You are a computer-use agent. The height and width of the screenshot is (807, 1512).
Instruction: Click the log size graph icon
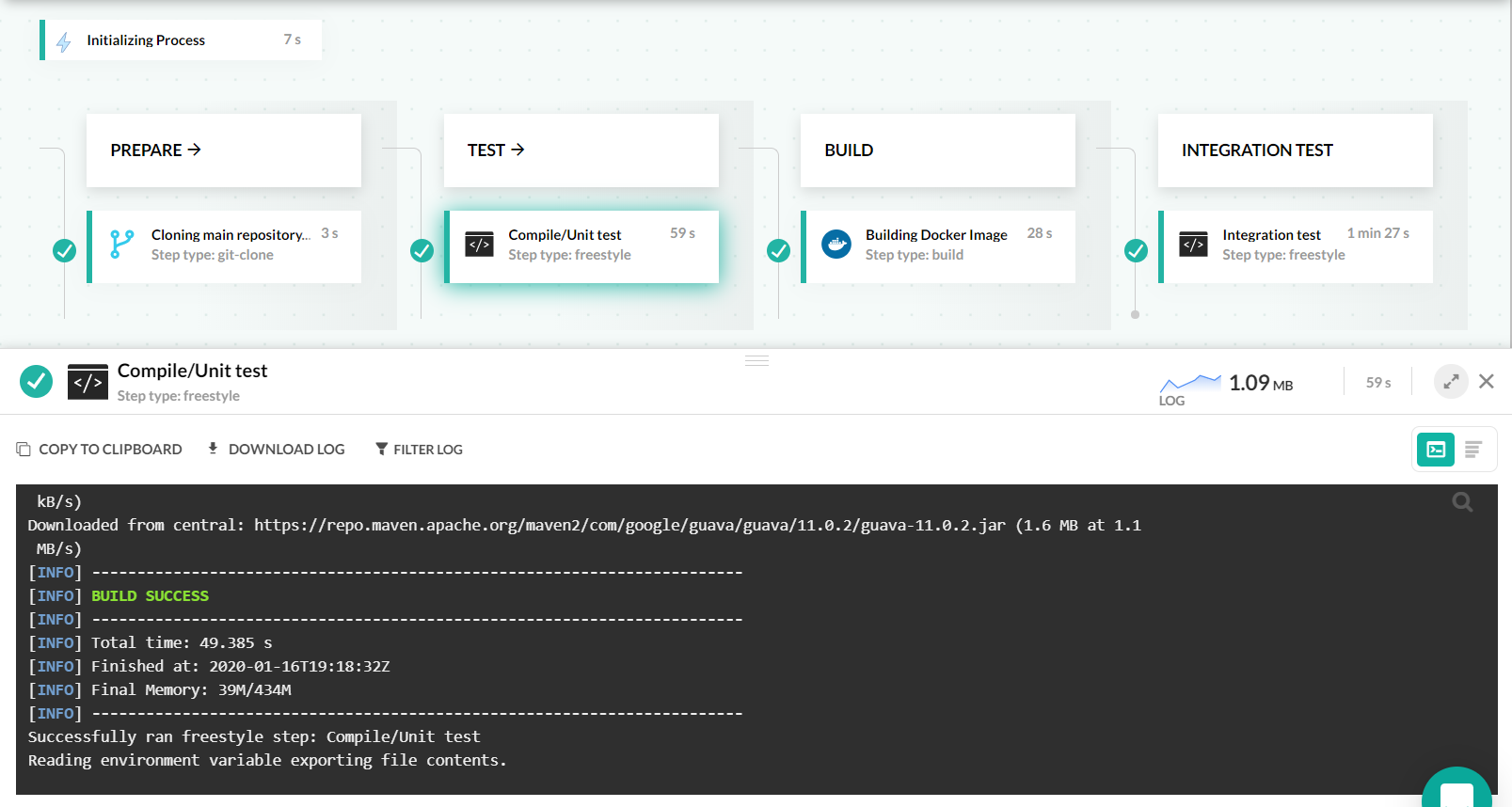[x=1189, y=383]
